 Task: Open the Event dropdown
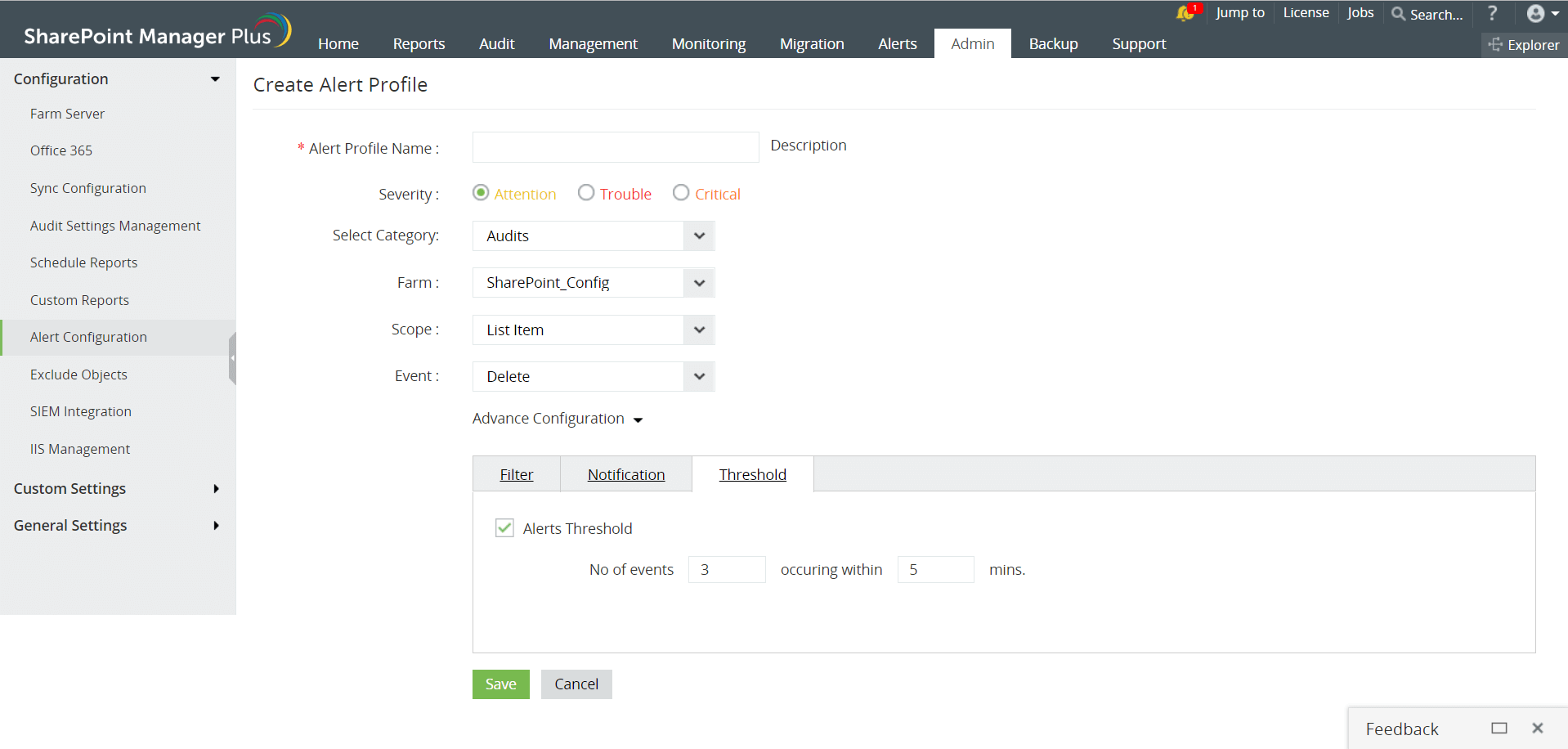pyautogui.click(x=594, y=377)
